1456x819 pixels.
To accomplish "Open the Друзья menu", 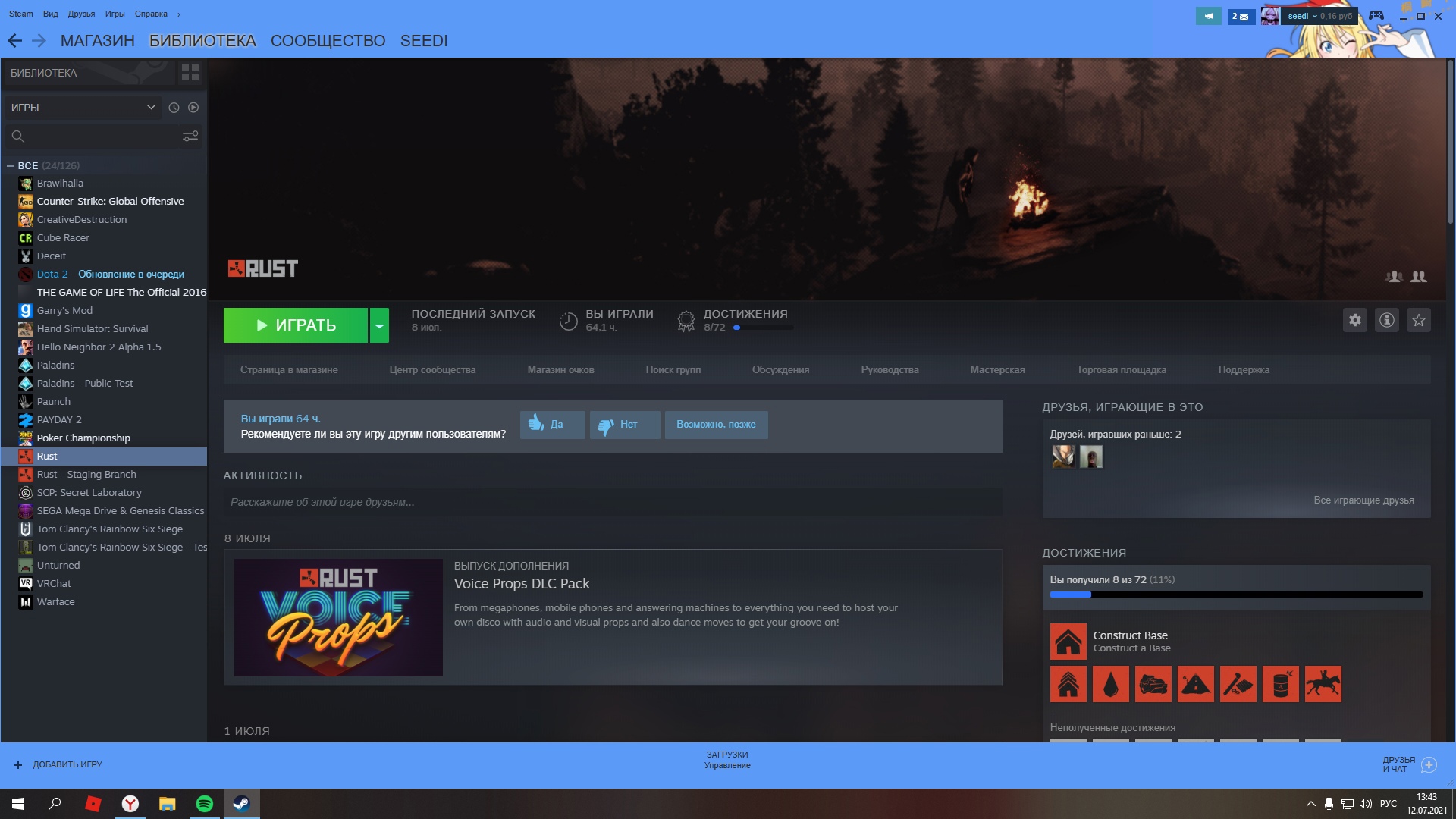I will 81,14.
